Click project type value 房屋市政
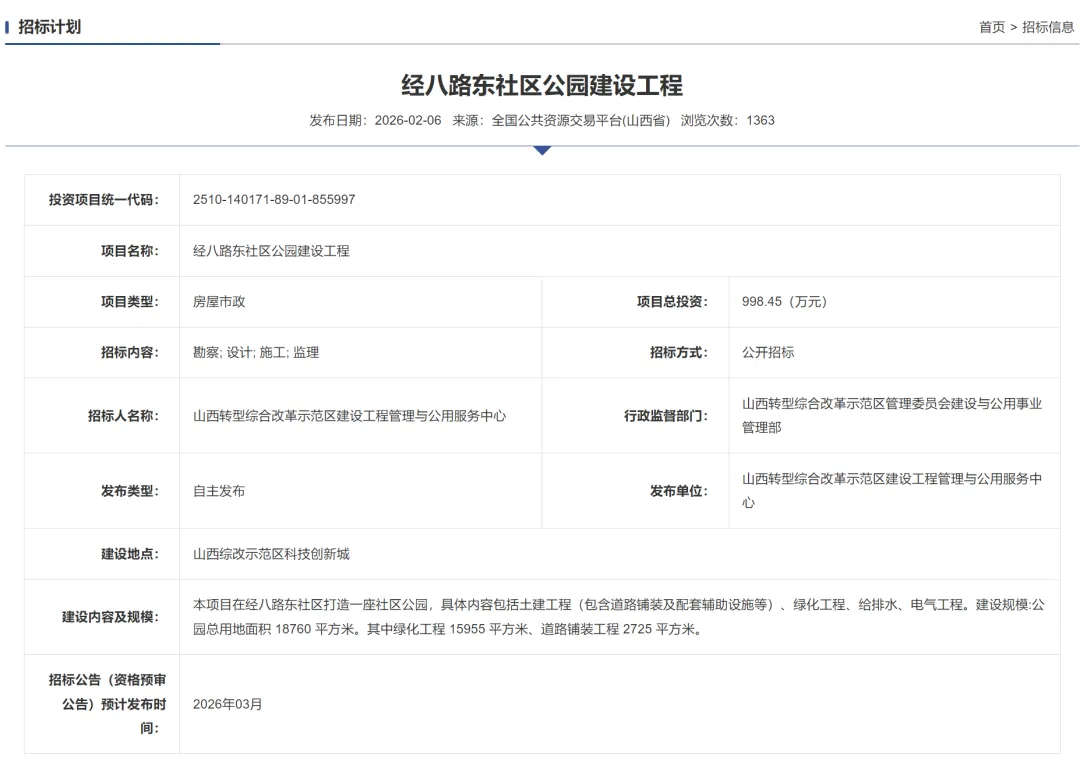Screen dimensions: 1080x768 pos(219,302)
